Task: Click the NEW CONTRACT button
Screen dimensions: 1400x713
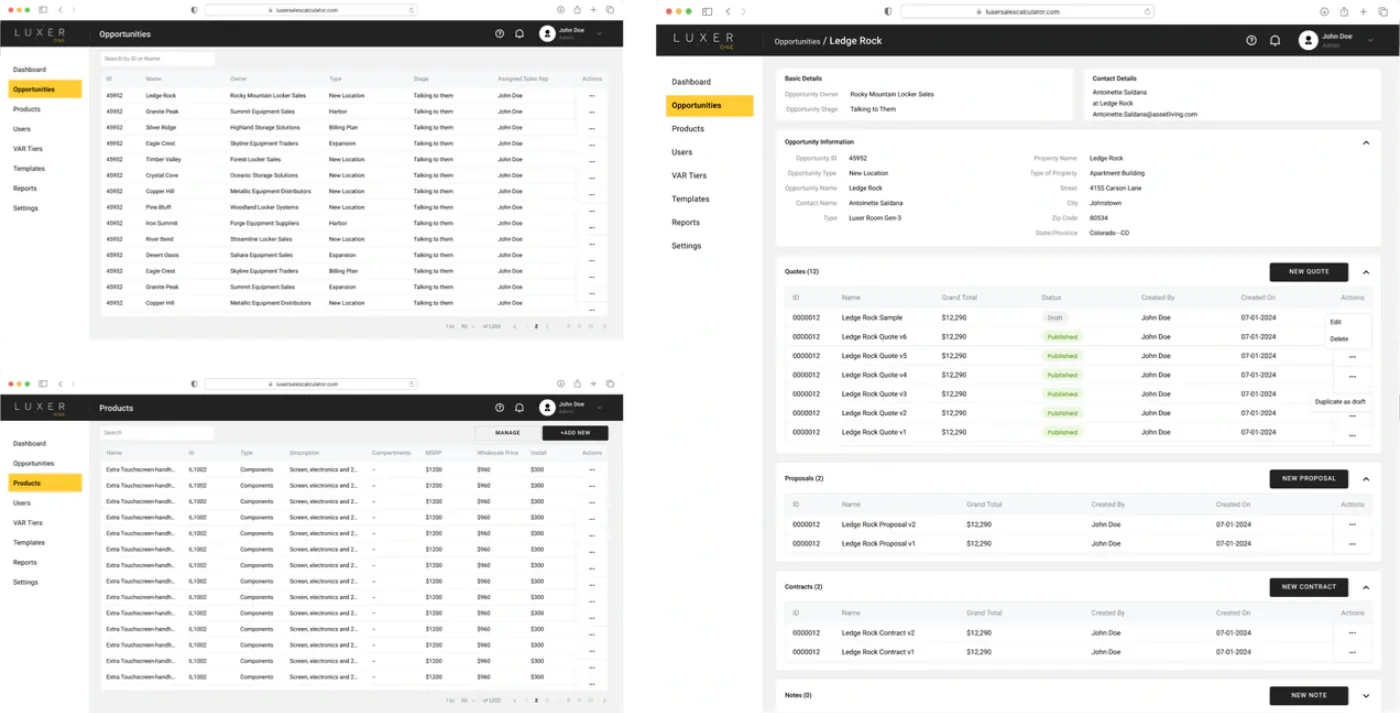Action: [x=1309, y=587]
